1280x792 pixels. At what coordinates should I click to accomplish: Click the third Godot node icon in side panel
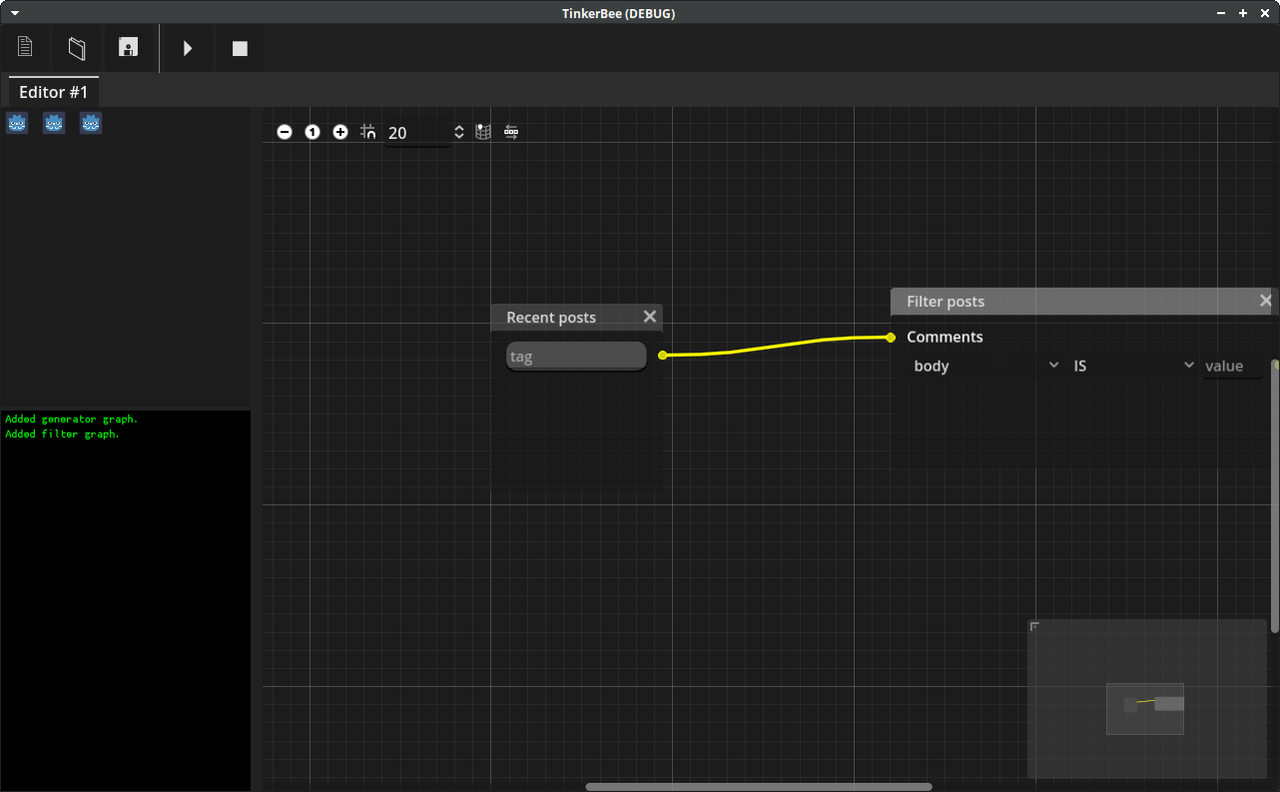click(x=91, y=123)
